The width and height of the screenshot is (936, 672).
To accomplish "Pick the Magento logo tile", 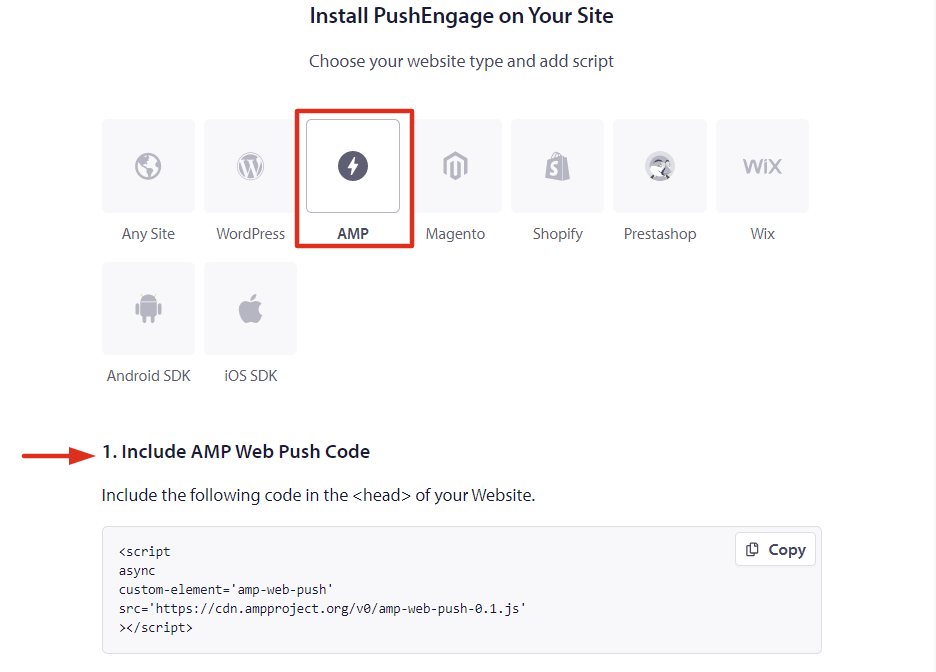I will click(x=455, y=166).
